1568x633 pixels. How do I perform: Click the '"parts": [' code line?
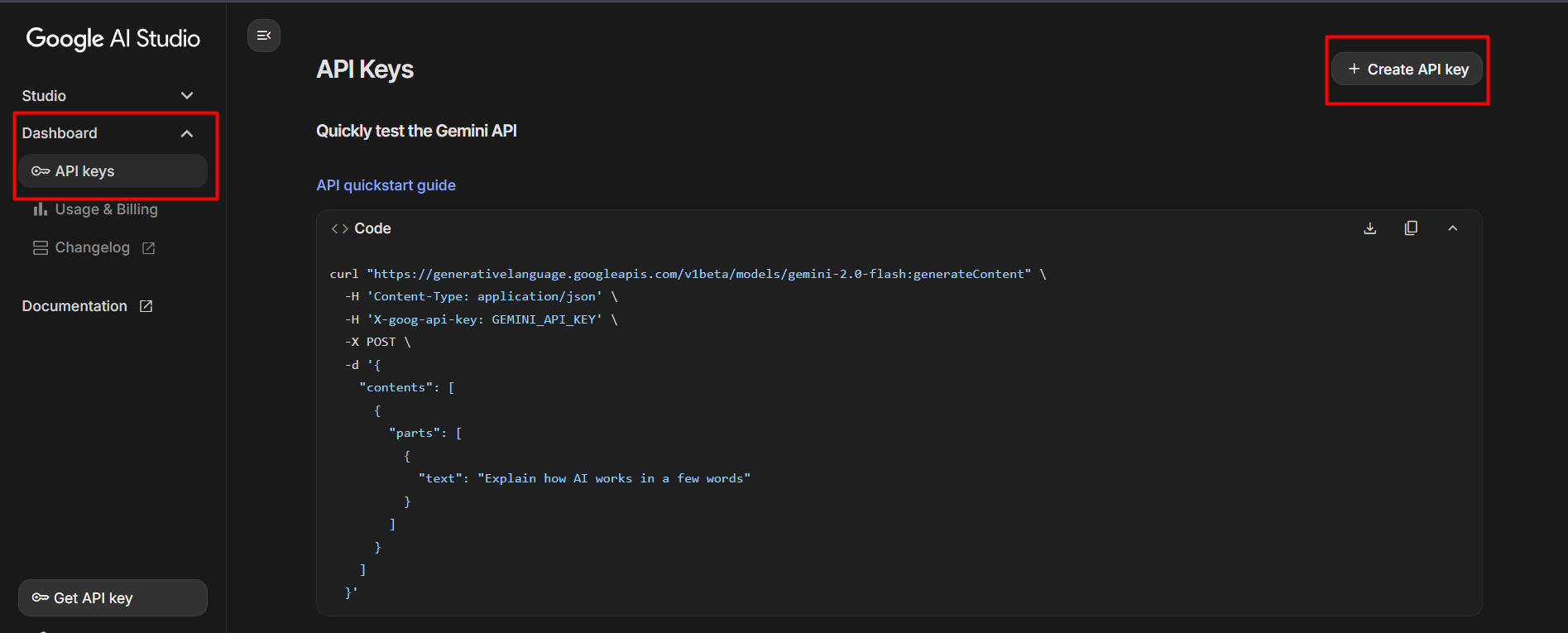(425, 433)
